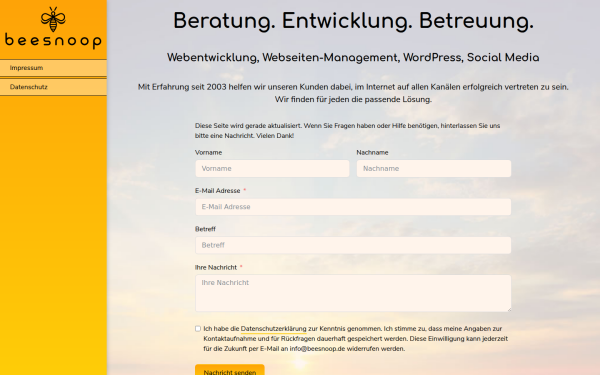Tick the privacy consent checkbox
This screenshot has height=375, width=600.
click(x=198, y=329)
